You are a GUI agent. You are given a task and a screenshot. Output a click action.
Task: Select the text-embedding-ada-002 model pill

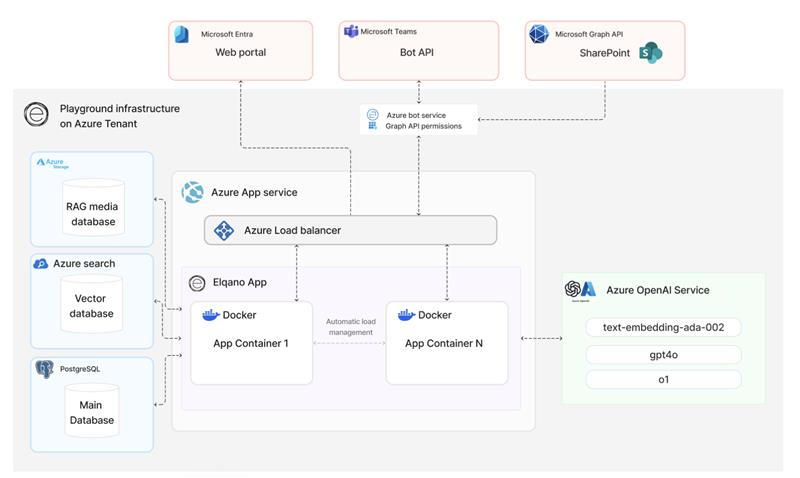pyautogui.click(x=663, y=328)
